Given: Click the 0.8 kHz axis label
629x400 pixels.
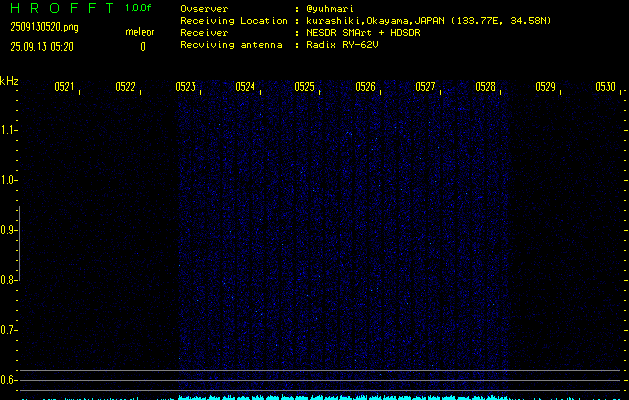Looking at the screenshot, I should pos(7,280).
